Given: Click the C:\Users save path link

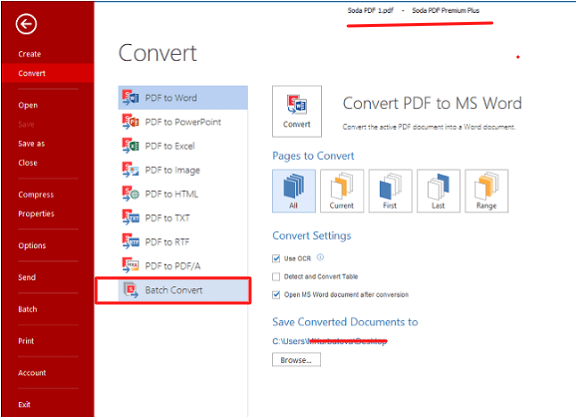Looking at the screenshot, I should click(x=330, y=341).
